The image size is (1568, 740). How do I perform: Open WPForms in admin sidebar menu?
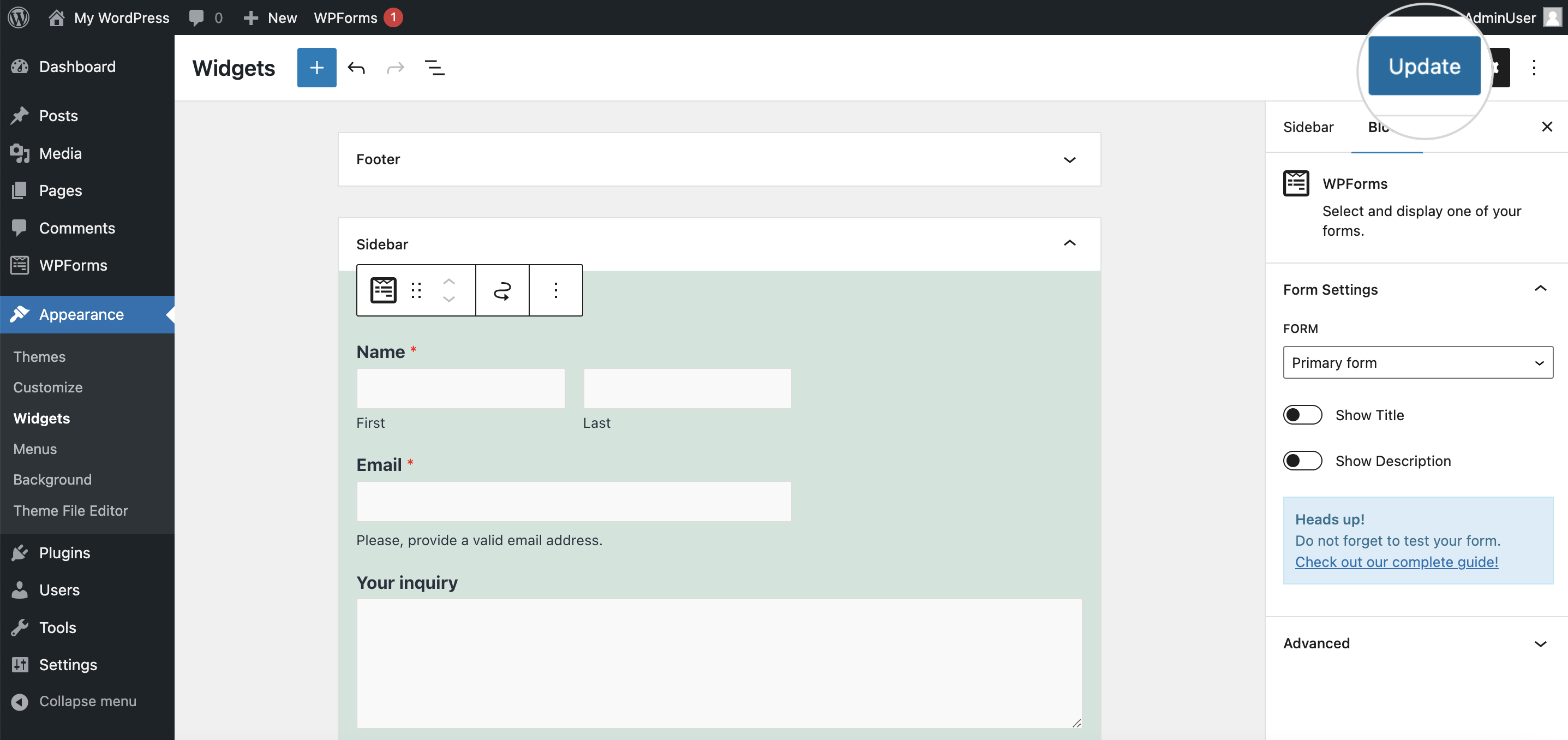87,266
